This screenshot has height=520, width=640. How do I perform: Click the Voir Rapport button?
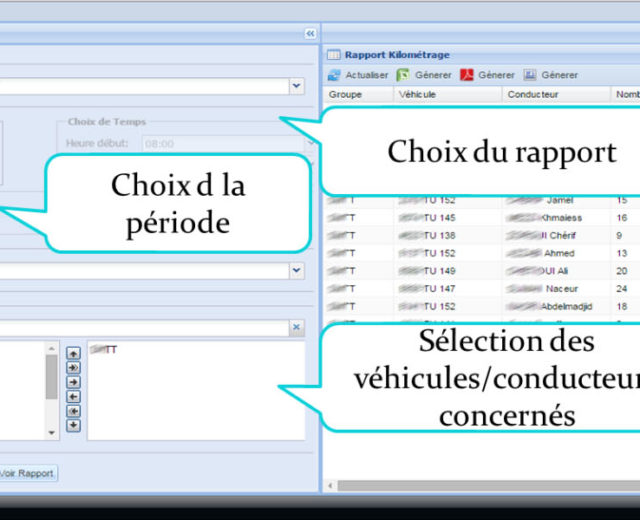pos(27,473)
